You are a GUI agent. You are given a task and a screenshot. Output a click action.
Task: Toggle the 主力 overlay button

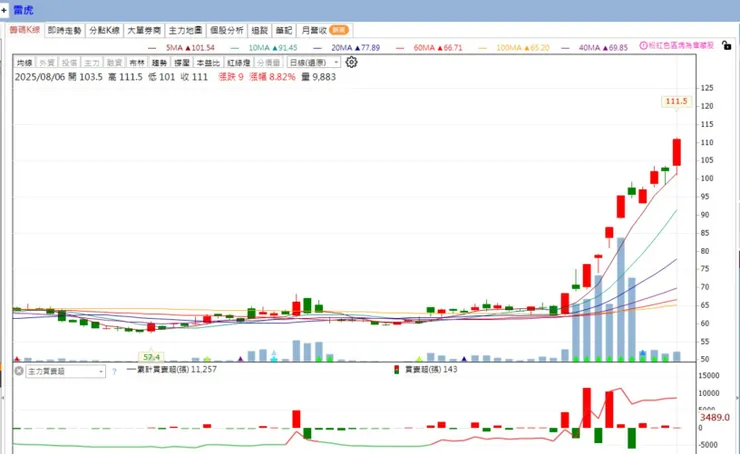[92, 62]
